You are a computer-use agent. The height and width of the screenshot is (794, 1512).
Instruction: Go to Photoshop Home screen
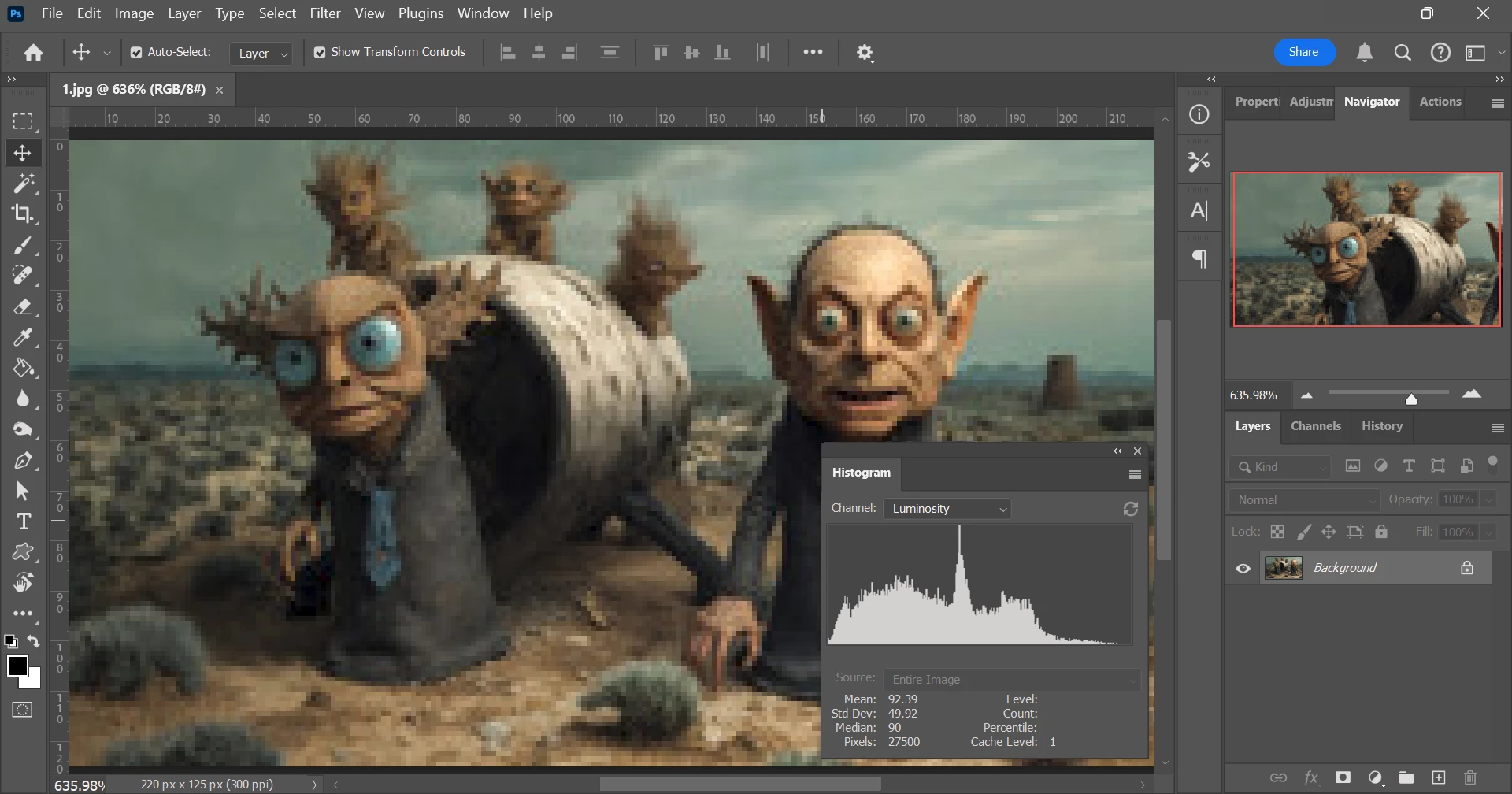(33, 53)
